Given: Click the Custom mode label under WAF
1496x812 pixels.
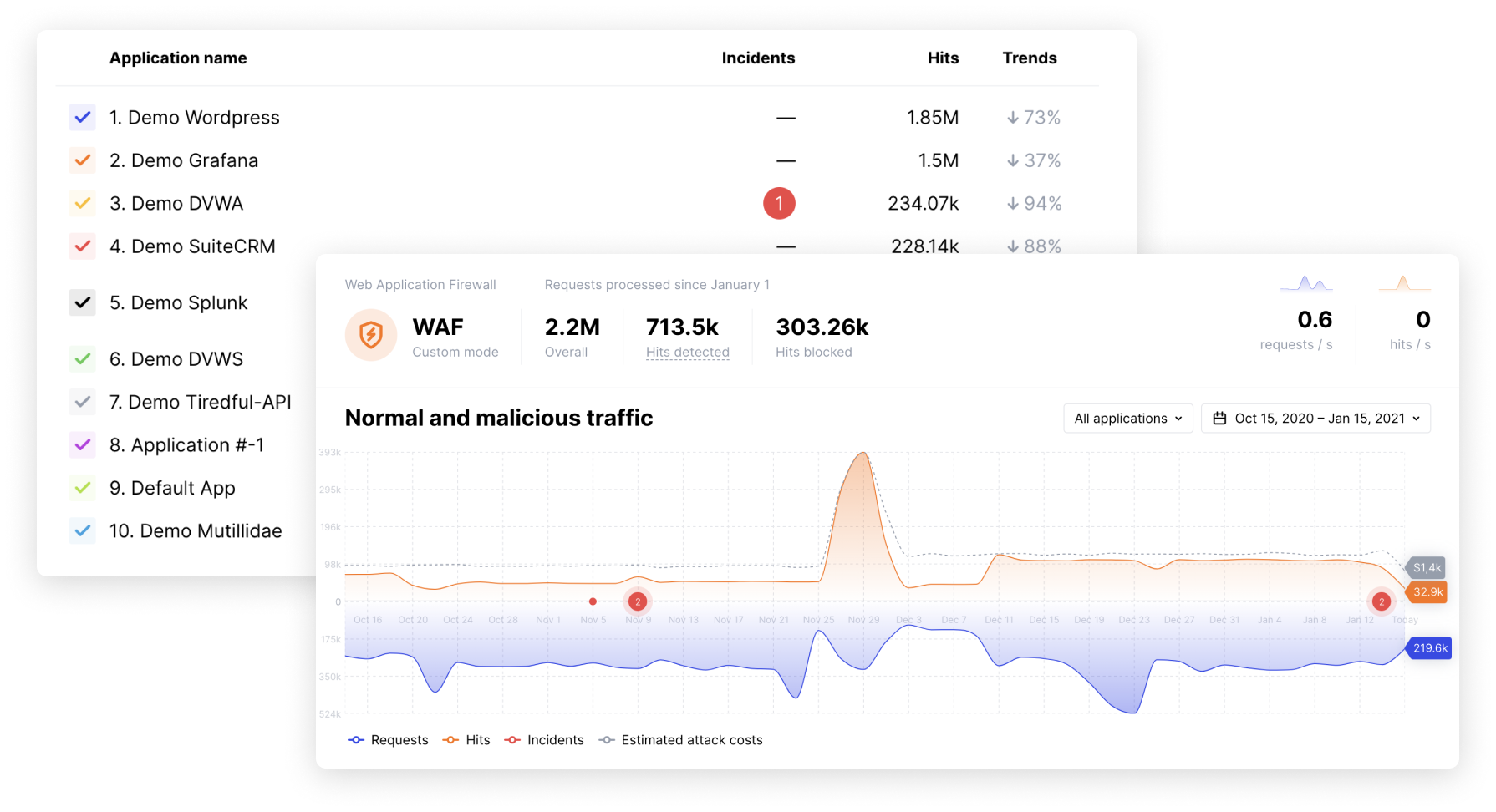Looking at the screenshot, I should pyautogui.click(x=455, y=353).
